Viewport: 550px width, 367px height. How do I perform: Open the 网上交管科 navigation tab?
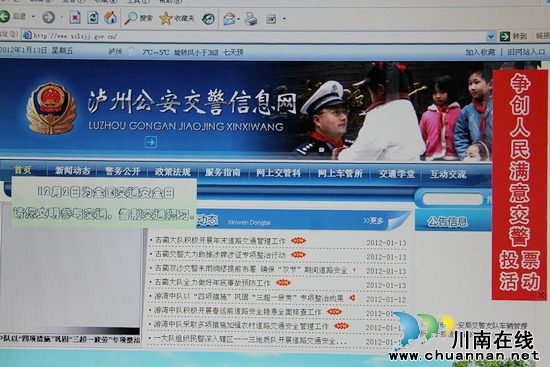279,173
